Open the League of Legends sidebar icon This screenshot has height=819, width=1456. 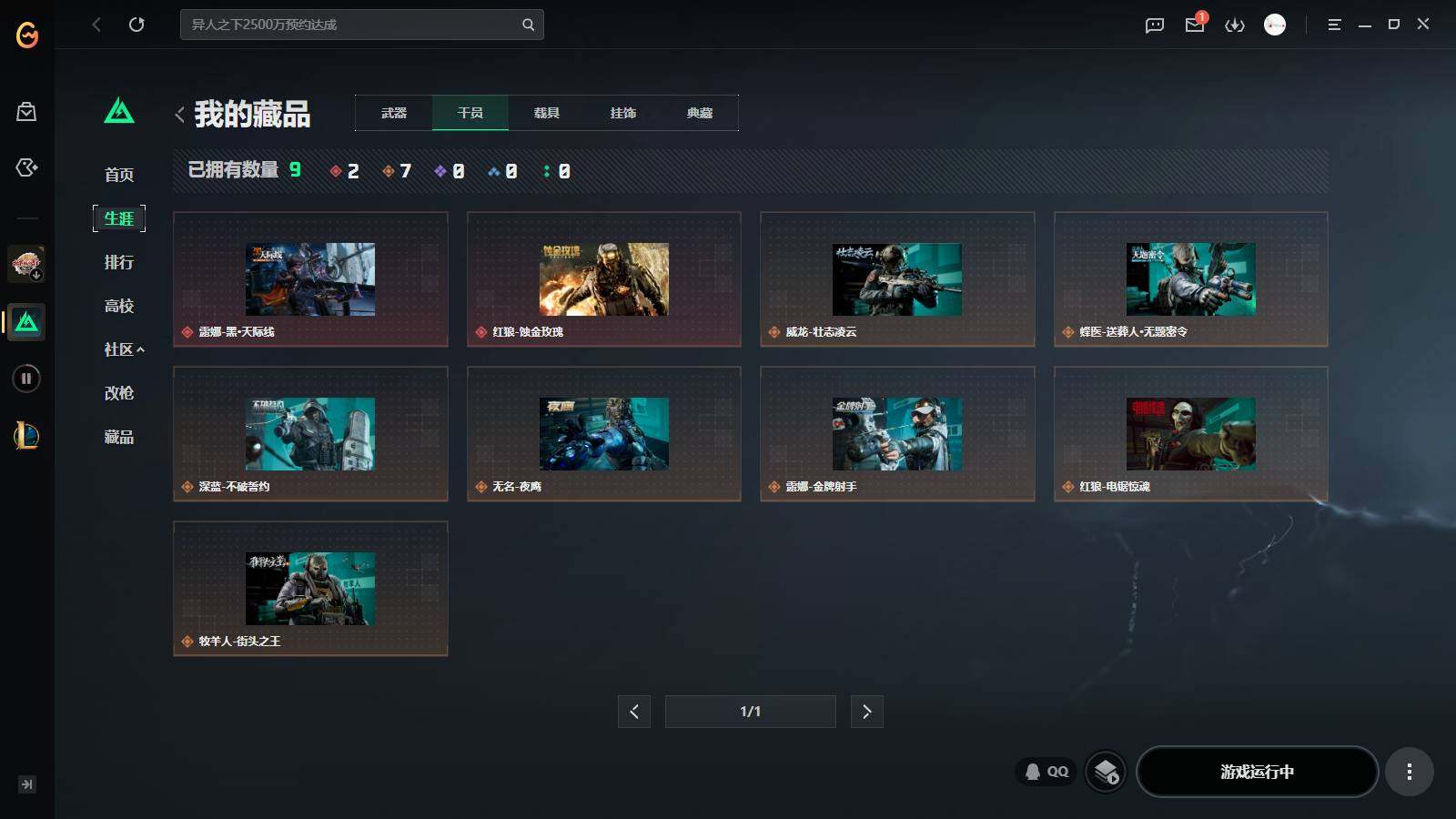pyautogui.click(x=26, y=436)
